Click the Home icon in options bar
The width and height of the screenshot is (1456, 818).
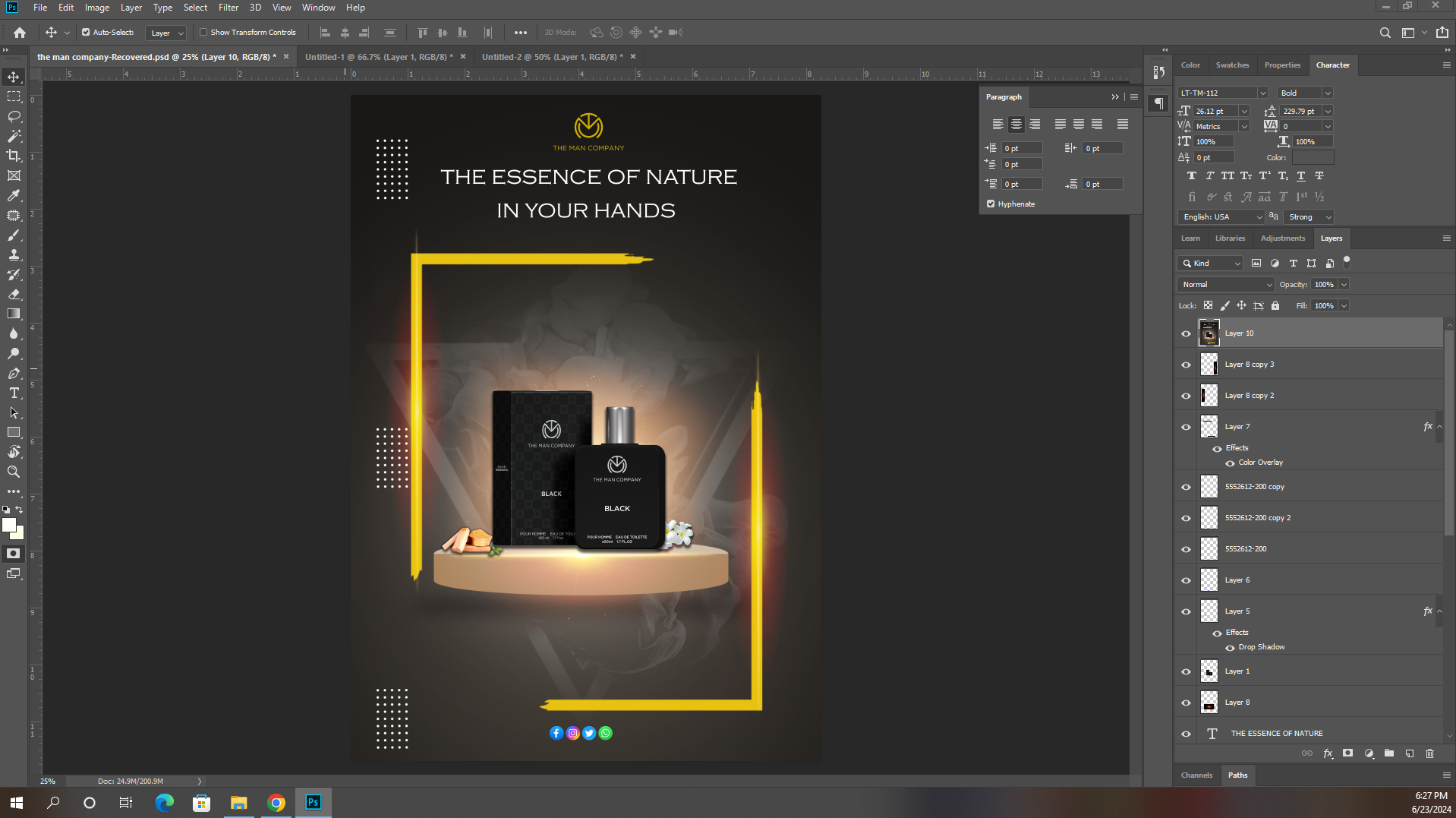pos(20,33)
